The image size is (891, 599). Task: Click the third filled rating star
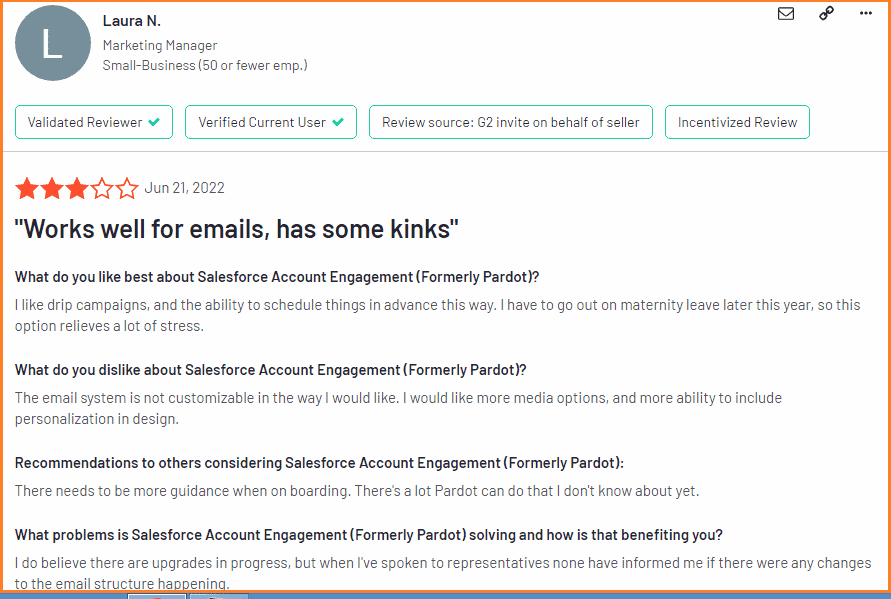(77, 188)
